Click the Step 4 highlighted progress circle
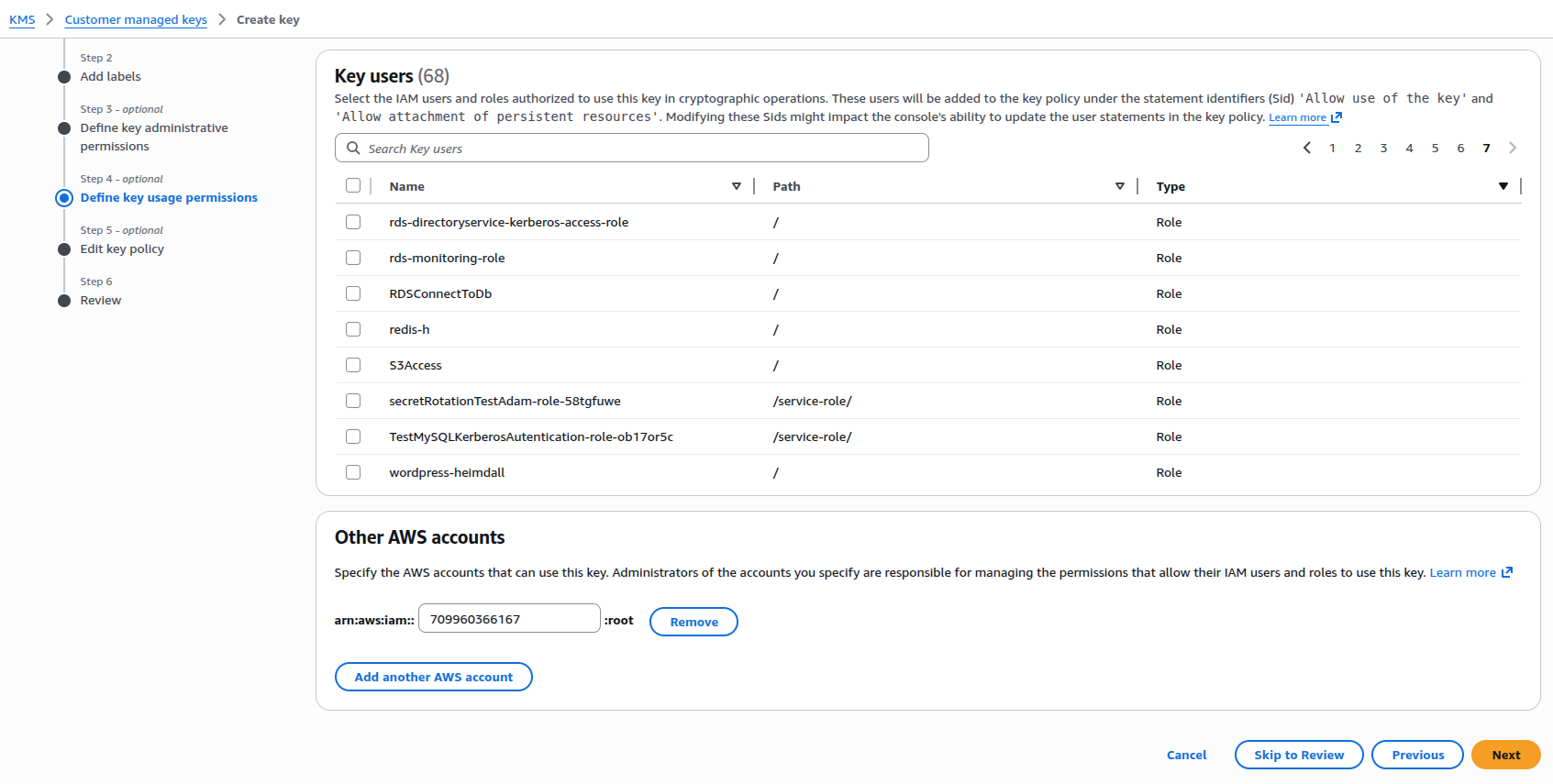The width and height of the screenshot is (1553, 784). pyautogui.click(x=63, y=197)
